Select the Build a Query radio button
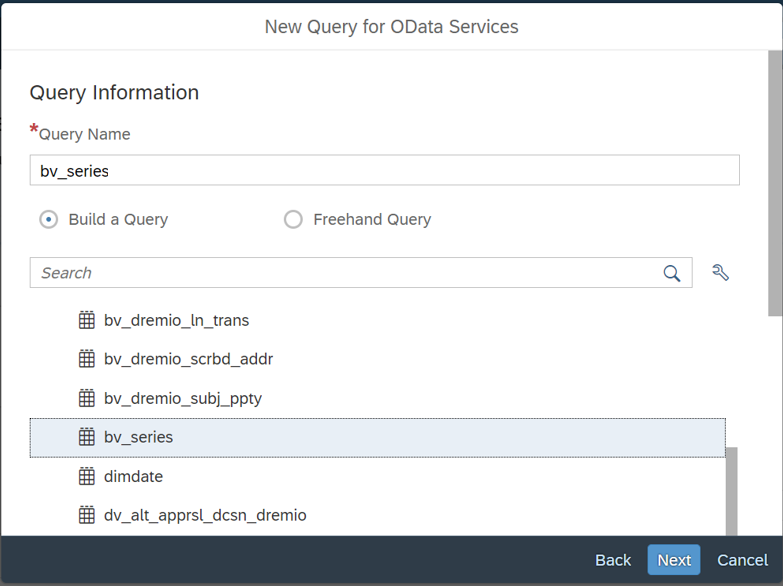783x586 pixels. pos(48,219)
